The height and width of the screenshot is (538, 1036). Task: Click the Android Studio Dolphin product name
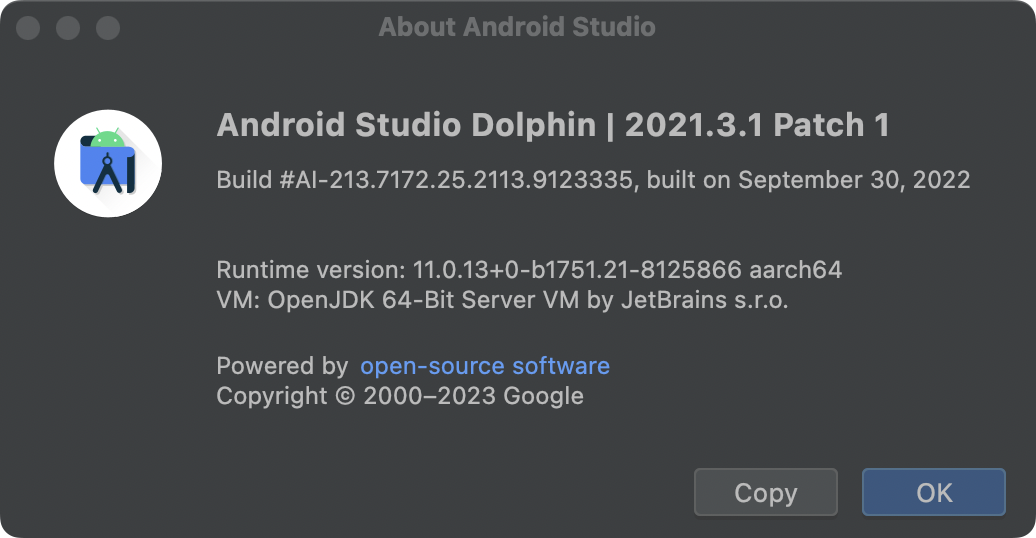[406, 126]
